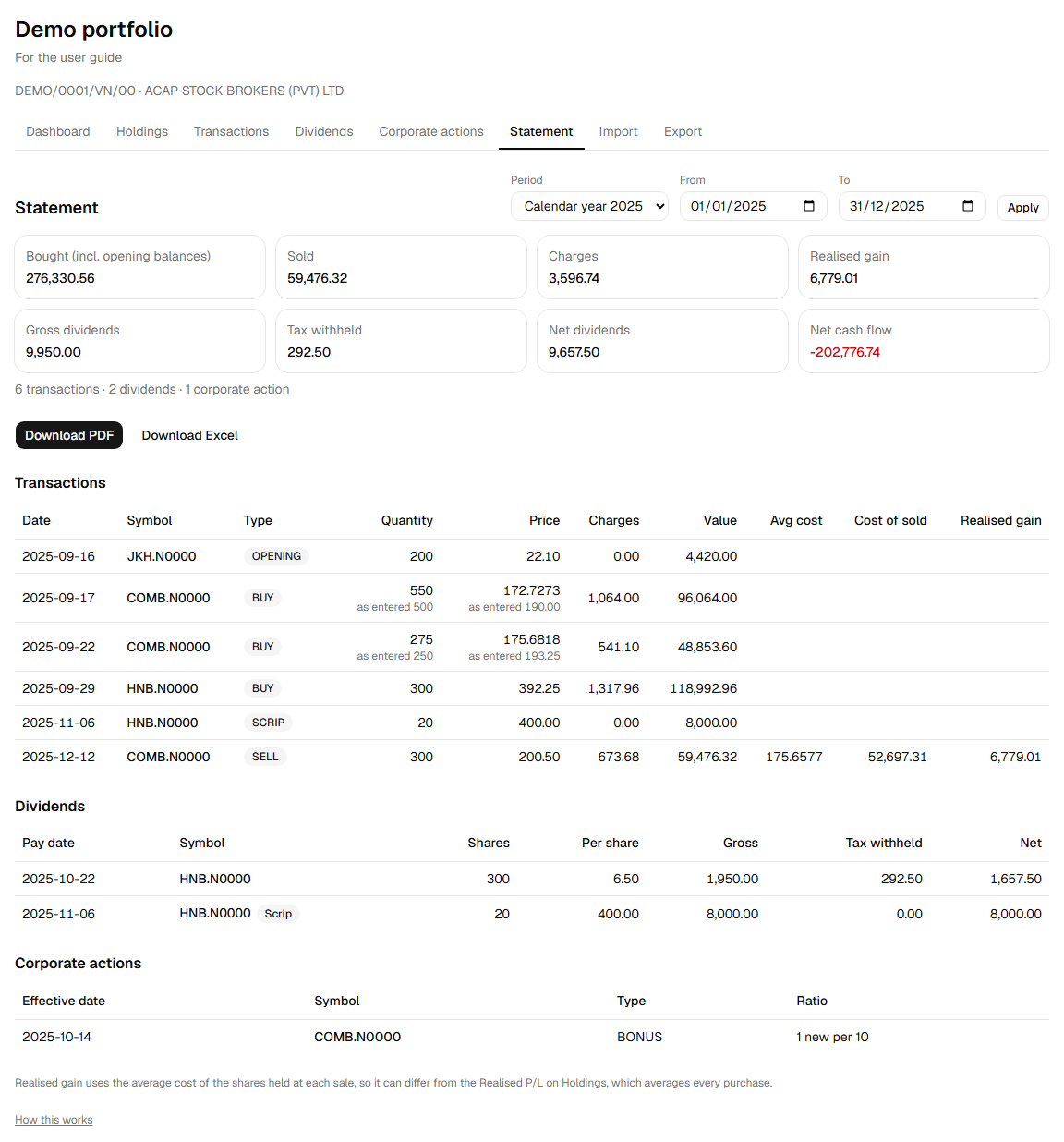Screen dimensions: 1064x1142
Task: Click the effective date 2025-10-14
Action: pos(56,1037)
